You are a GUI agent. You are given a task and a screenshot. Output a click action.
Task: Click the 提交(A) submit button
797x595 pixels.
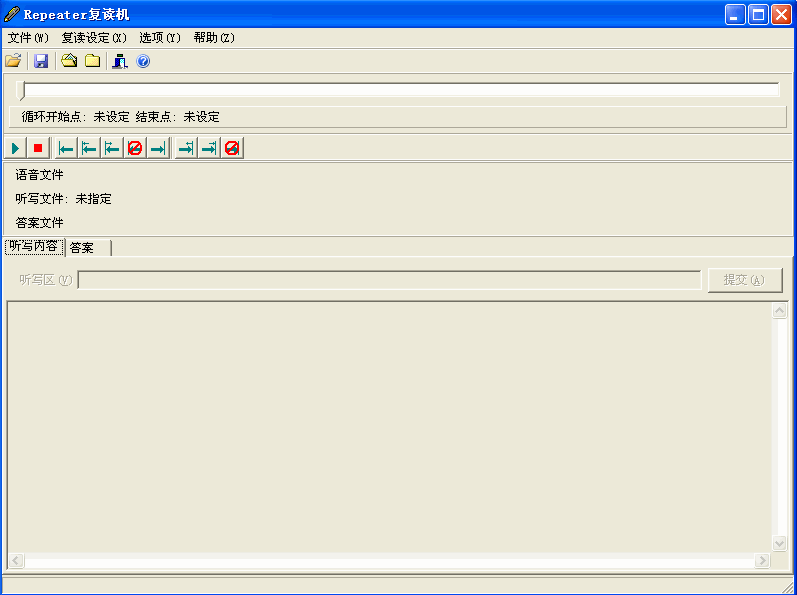click(x=745, y=280)
